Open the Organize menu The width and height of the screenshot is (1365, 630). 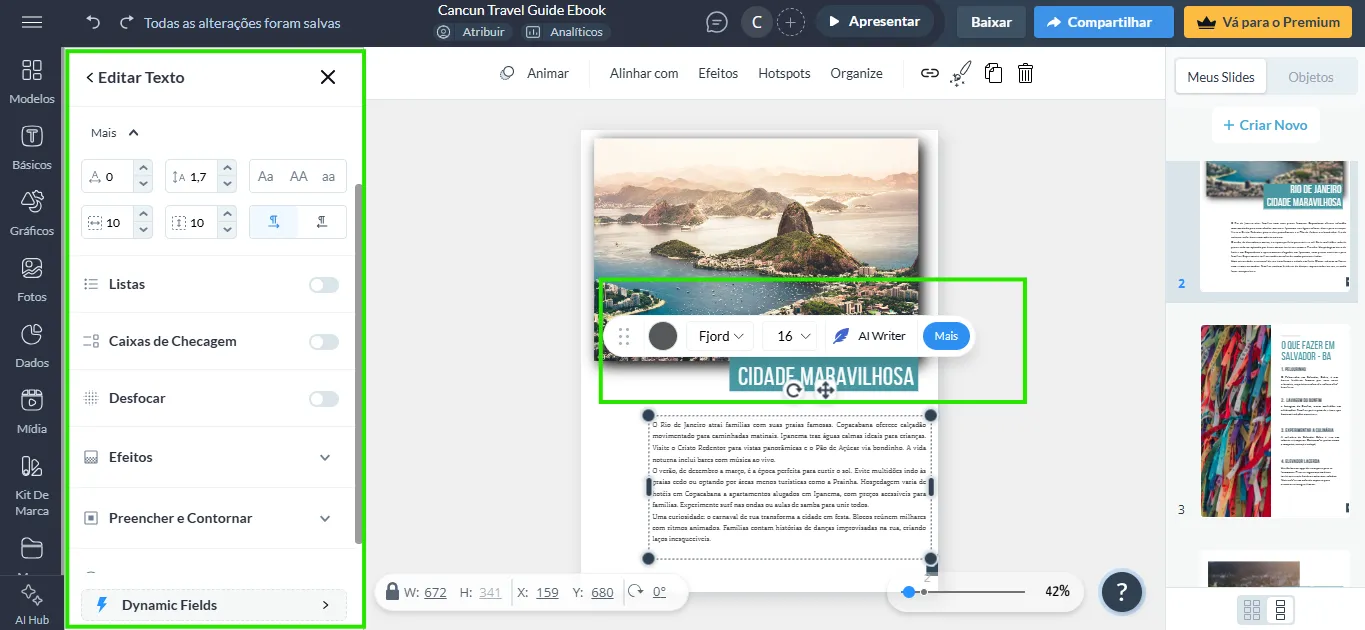tap(856, 73)
